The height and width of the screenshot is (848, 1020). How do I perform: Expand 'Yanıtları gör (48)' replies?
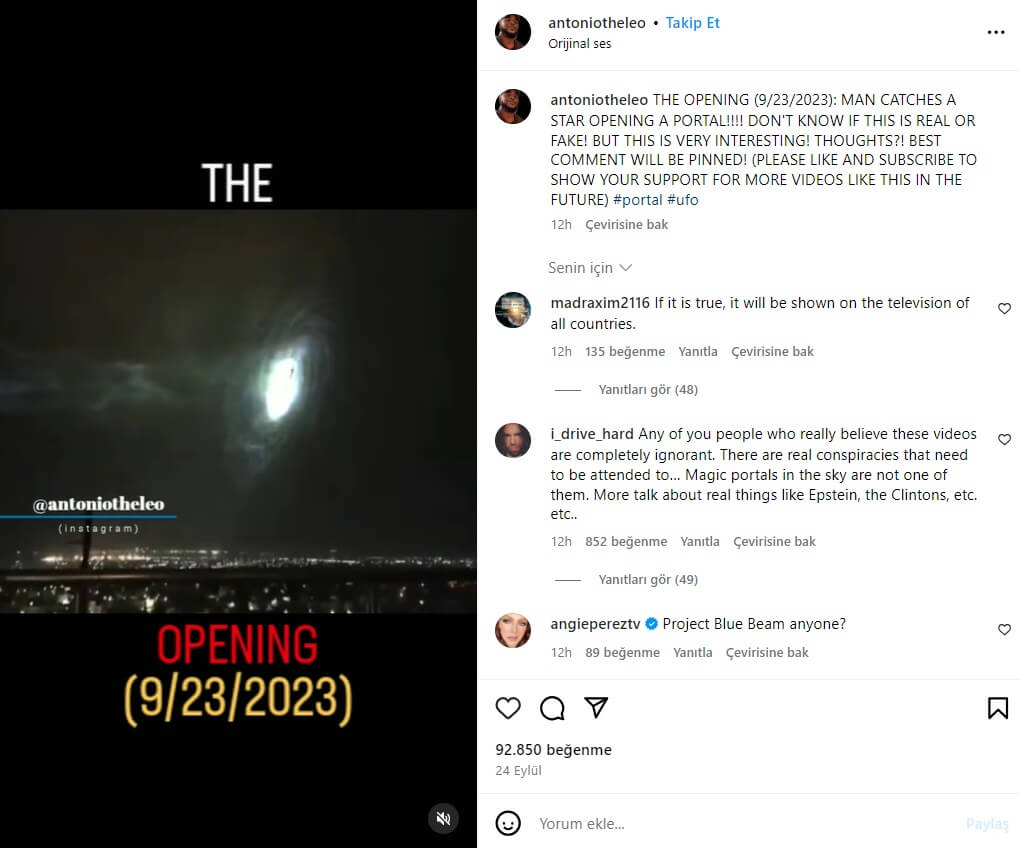(648, 390)
